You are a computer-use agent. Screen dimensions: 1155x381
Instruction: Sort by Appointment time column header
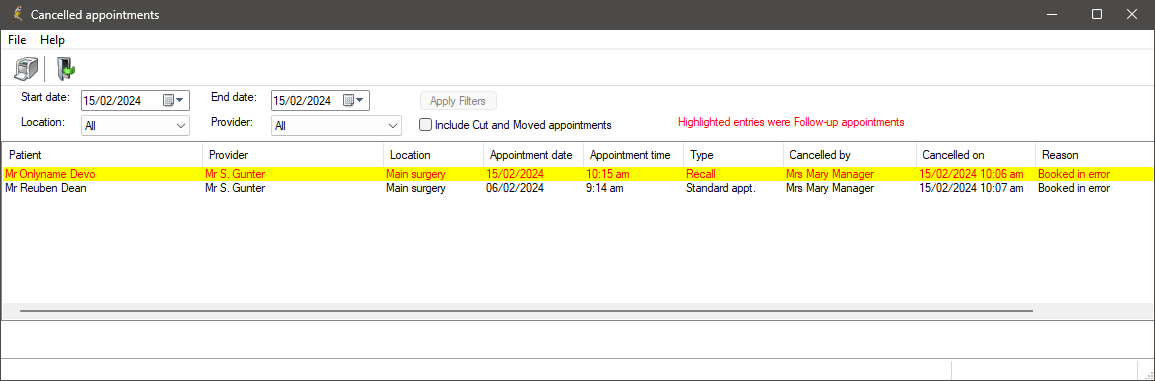pos(634,155)
